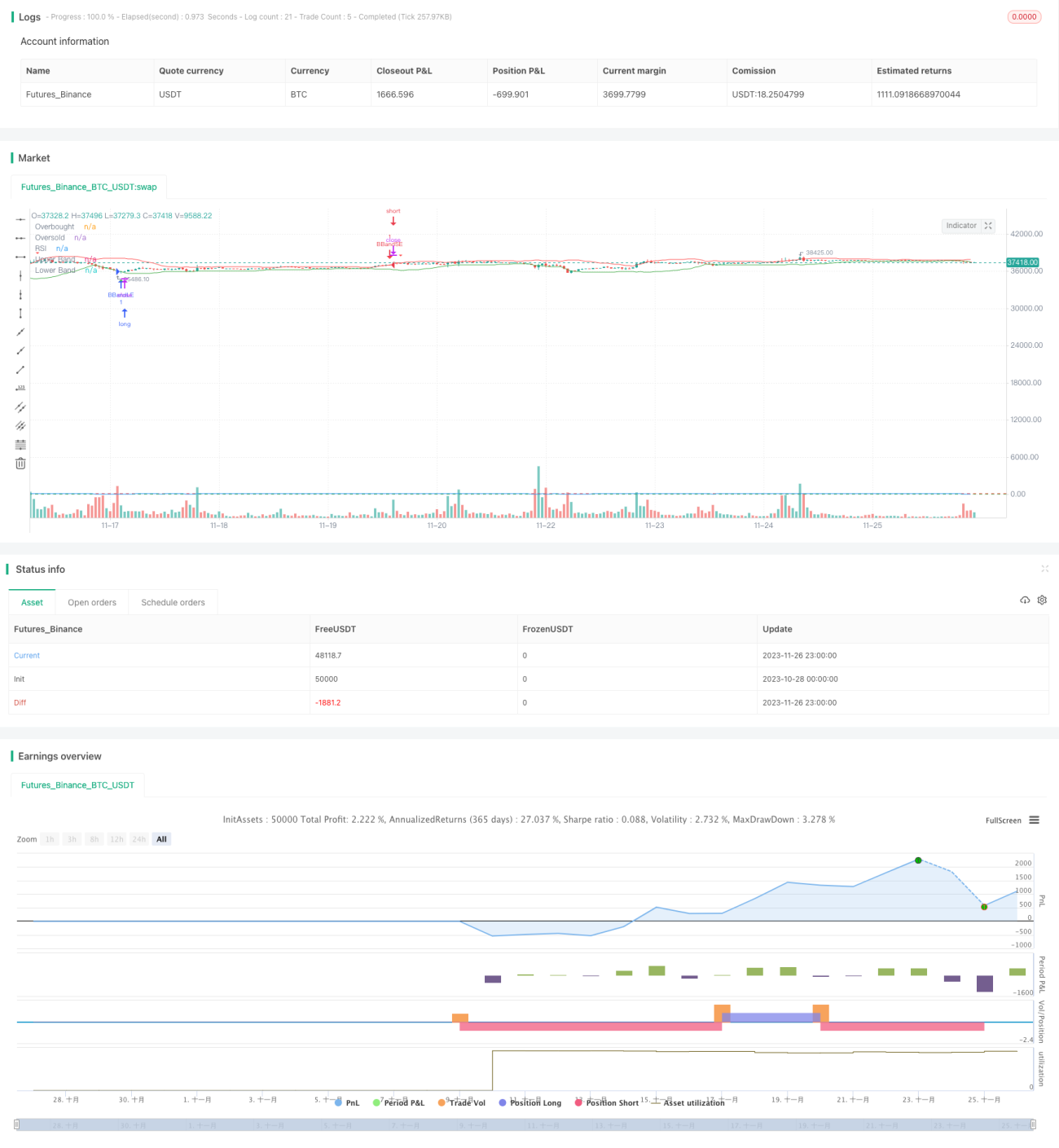Open Status info settings gear icon

point(1042,600)
